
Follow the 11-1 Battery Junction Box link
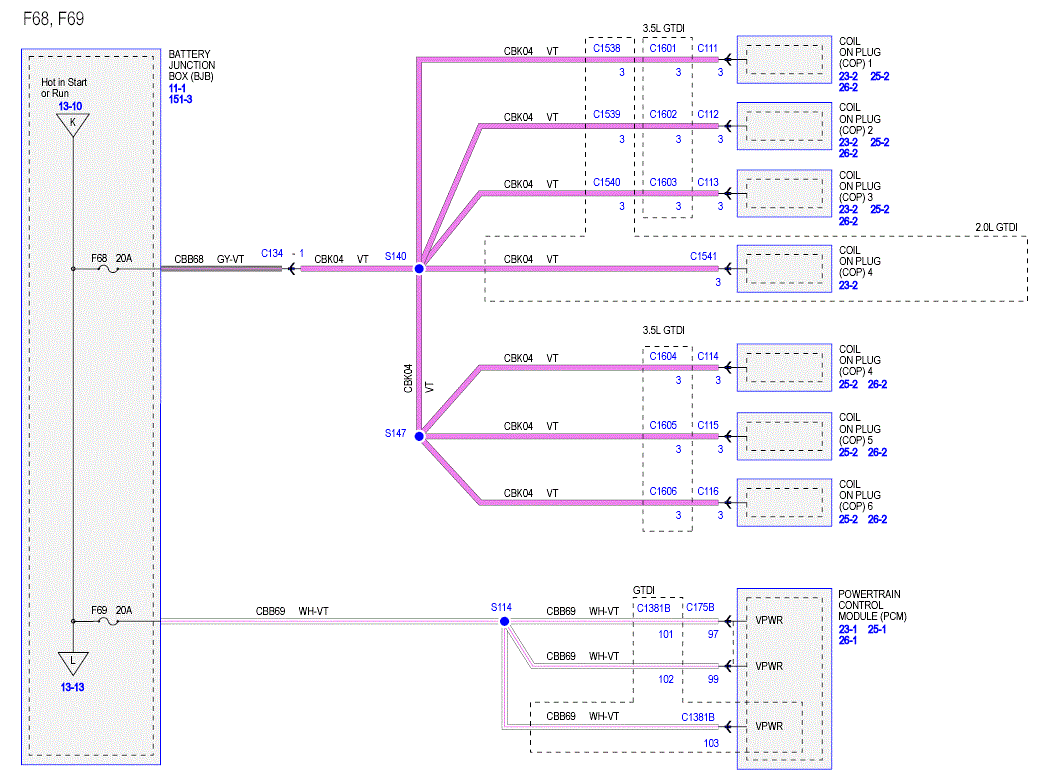click(177, 88)
